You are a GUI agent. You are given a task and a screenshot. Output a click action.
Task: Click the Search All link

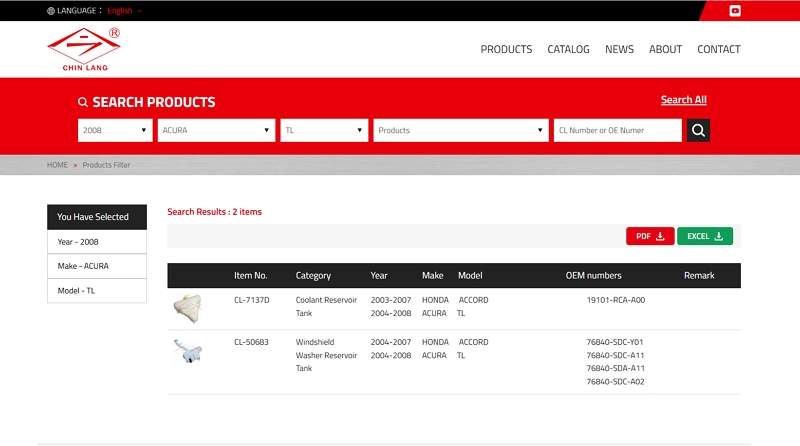(x=684, y=100)
